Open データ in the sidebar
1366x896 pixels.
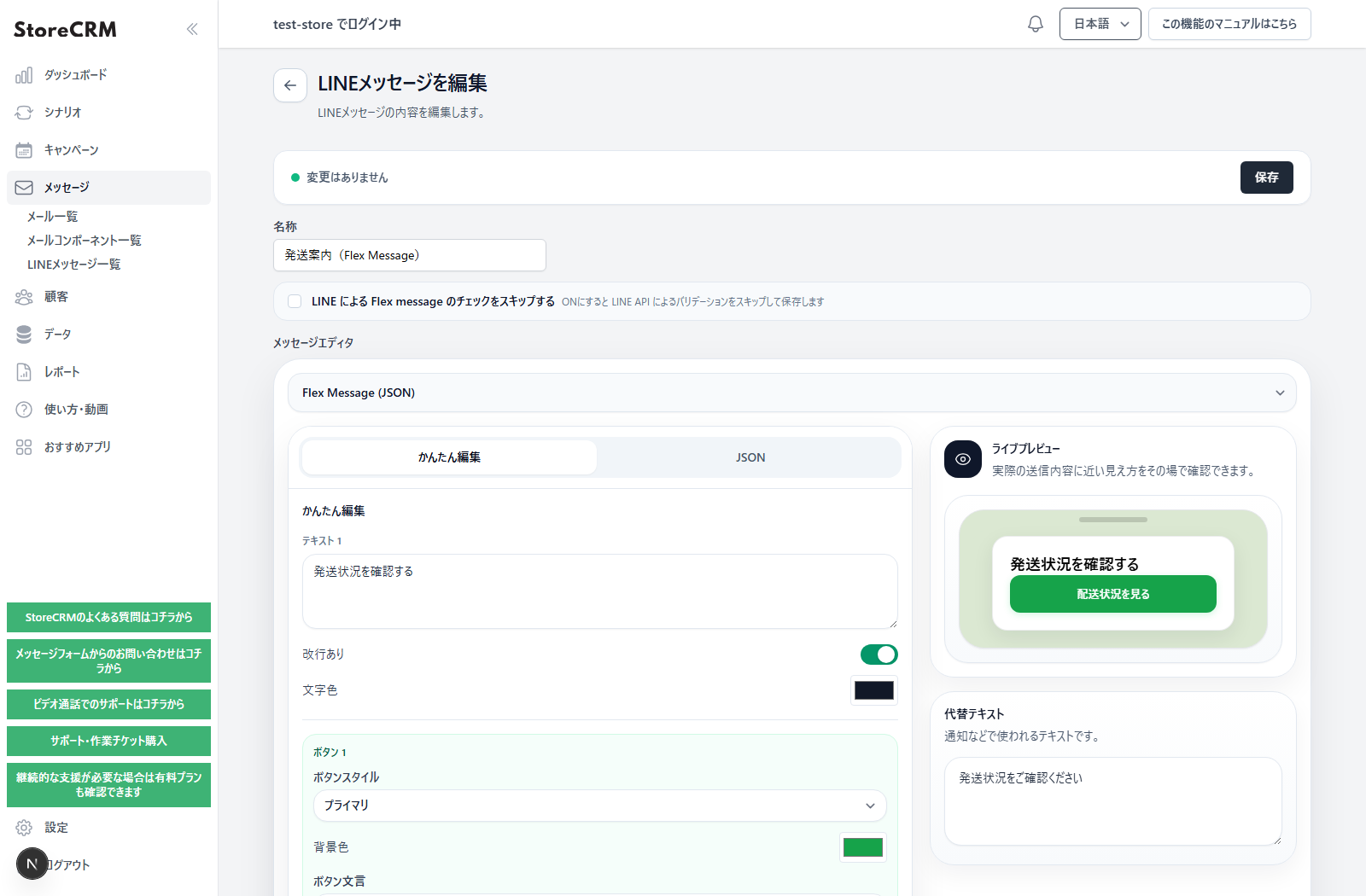tap(108, 335)
